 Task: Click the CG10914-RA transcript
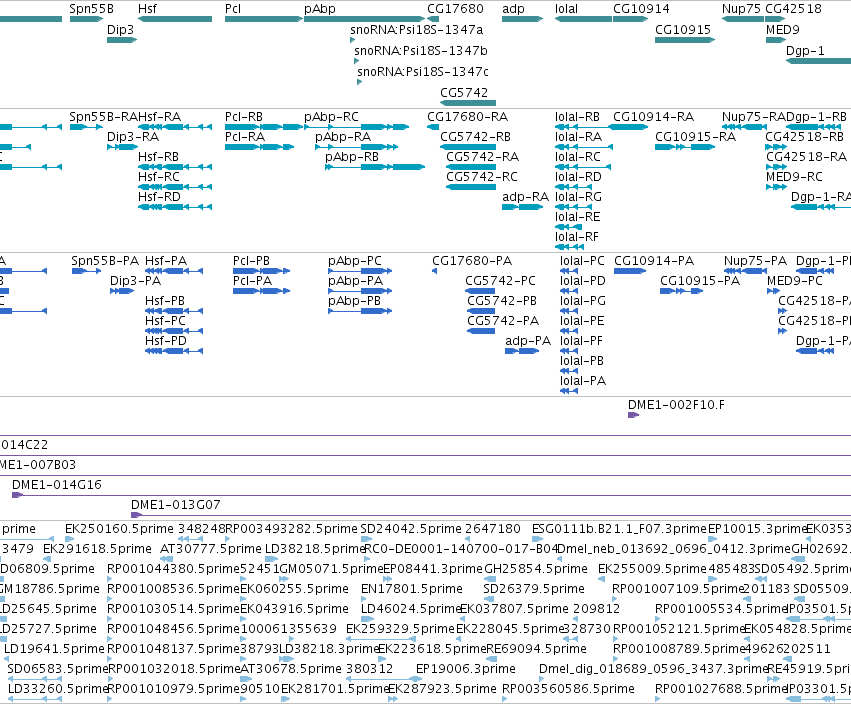tap(628, 127)
